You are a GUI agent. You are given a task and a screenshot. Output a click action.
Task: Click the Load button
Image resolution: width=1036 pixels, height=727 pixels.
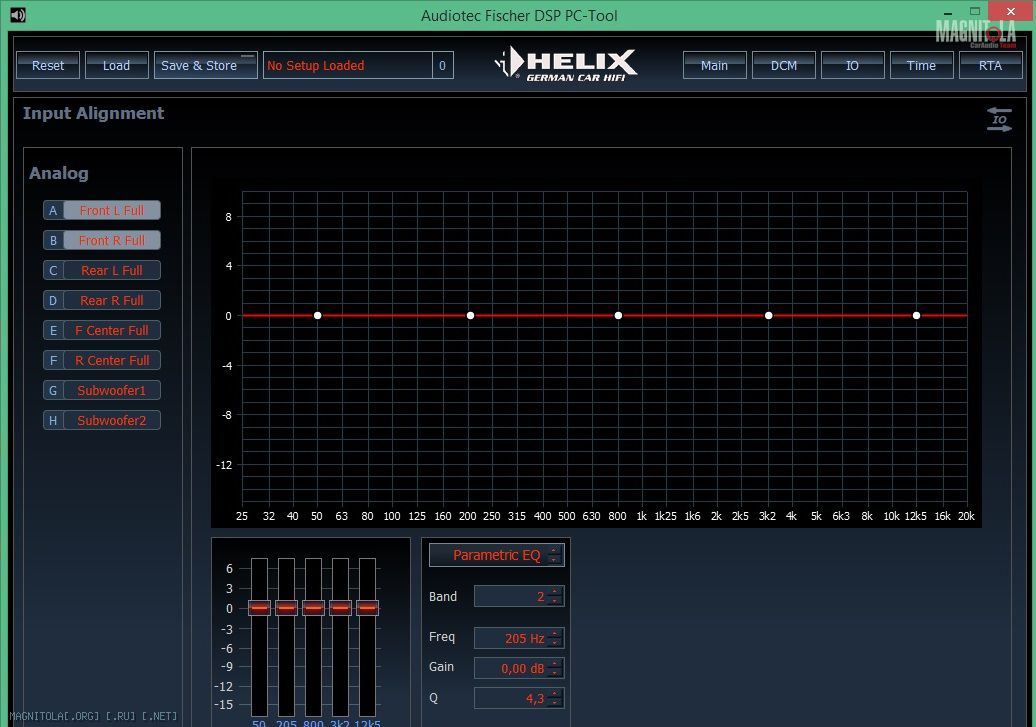[x=116, y=65]
